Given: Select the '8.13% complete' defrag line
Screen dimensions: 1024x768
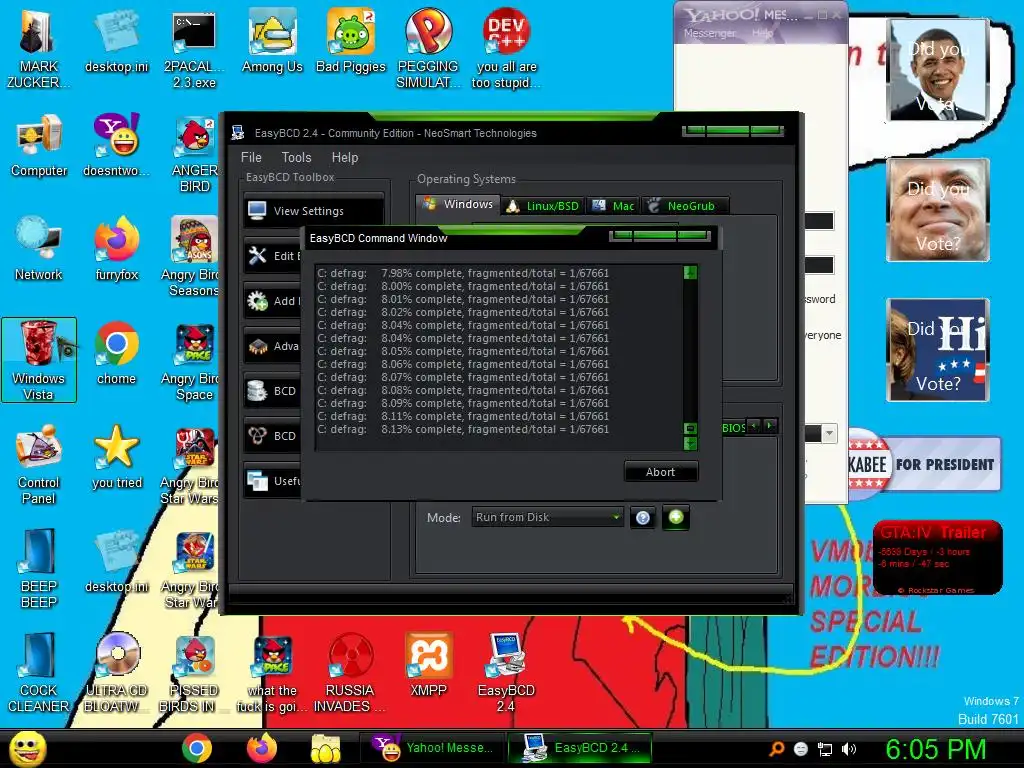Looking at the screenshot, I should point(463,429).
